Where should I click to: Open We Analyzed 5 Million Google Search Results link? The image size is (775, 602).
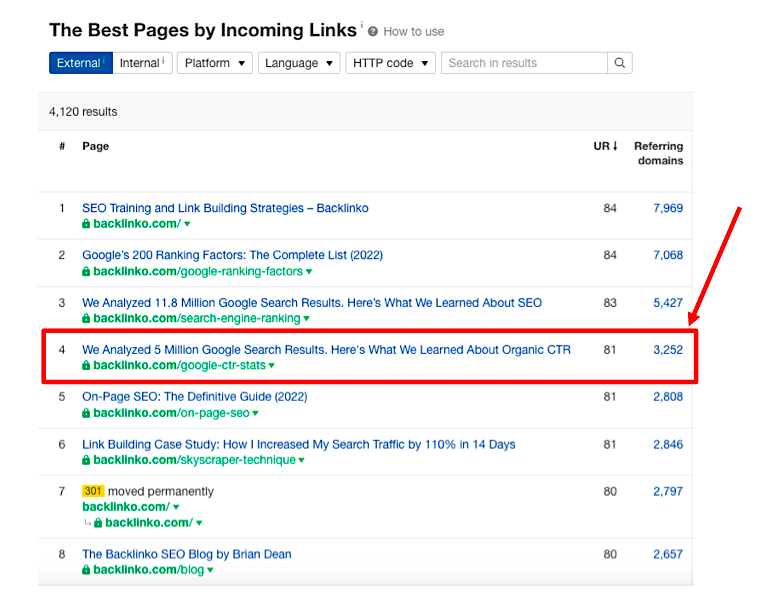[x=326, y=350]
